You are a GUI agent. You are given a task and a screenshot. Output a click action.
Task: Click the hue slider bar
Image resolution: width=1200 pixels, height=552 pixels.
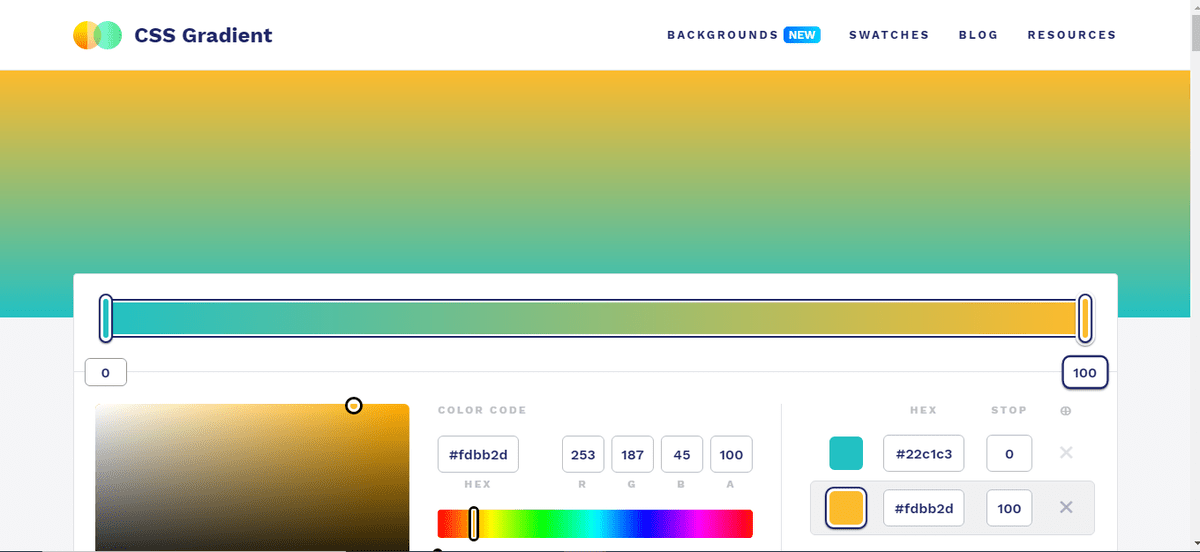click(594, 523)
